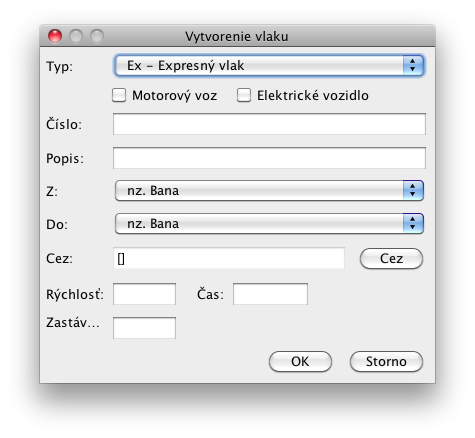This screenshot has height=438, width=475.
Task: Select the Cez text field showing []
Action: pos(229,258)
